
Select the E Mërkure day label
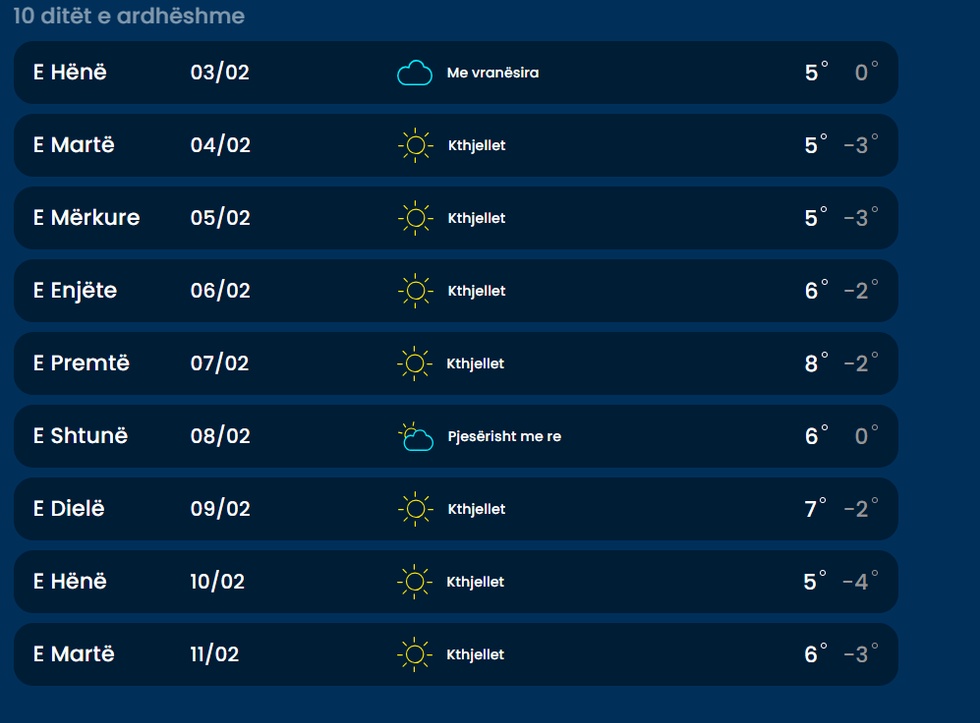[x=87, y=218]
